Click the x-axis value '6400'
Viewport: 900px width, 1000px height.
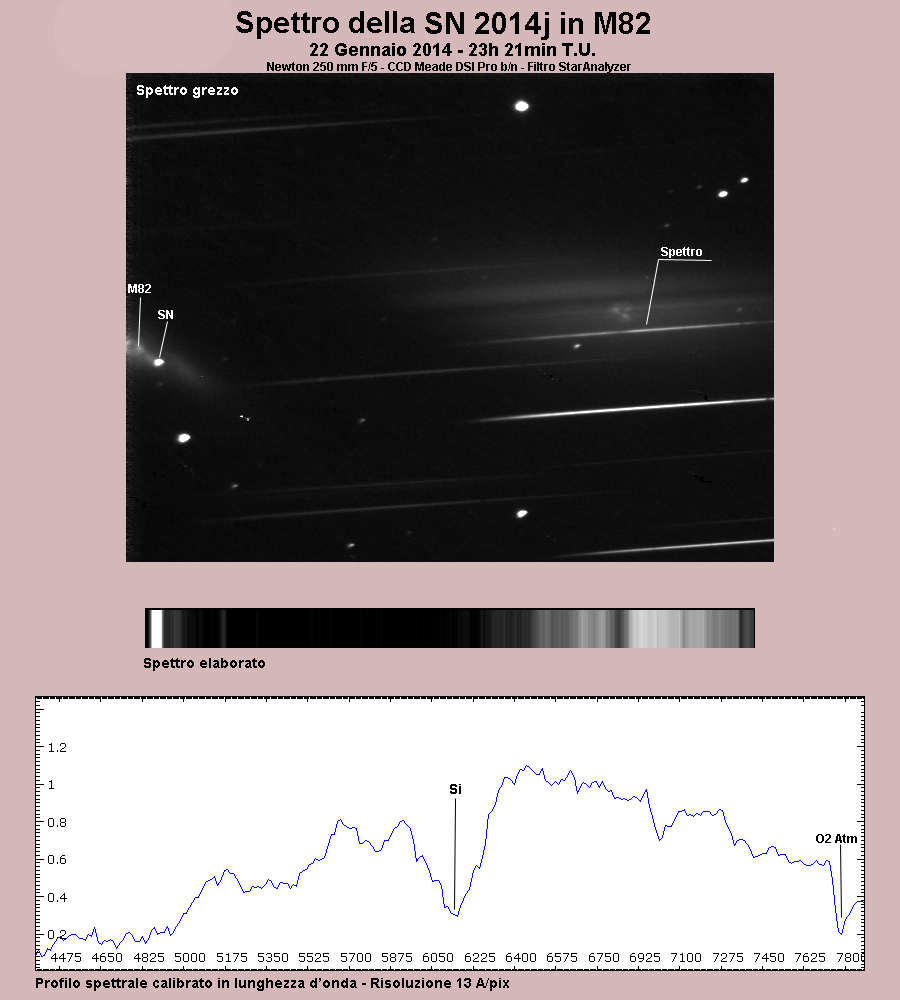(521, 957)
